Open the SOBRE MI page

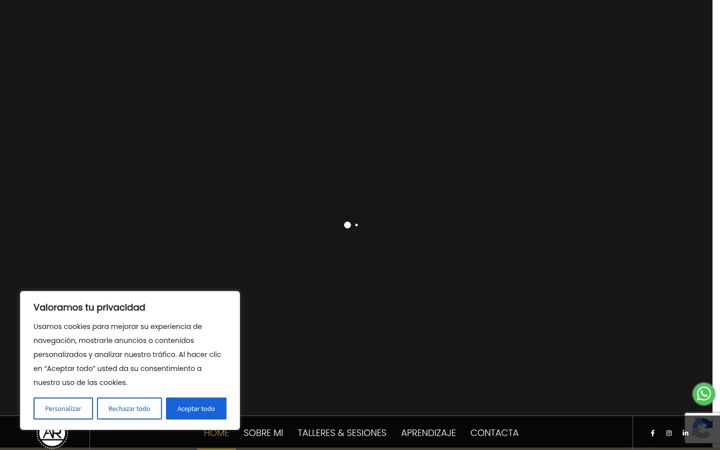click(x=263, y=433)
